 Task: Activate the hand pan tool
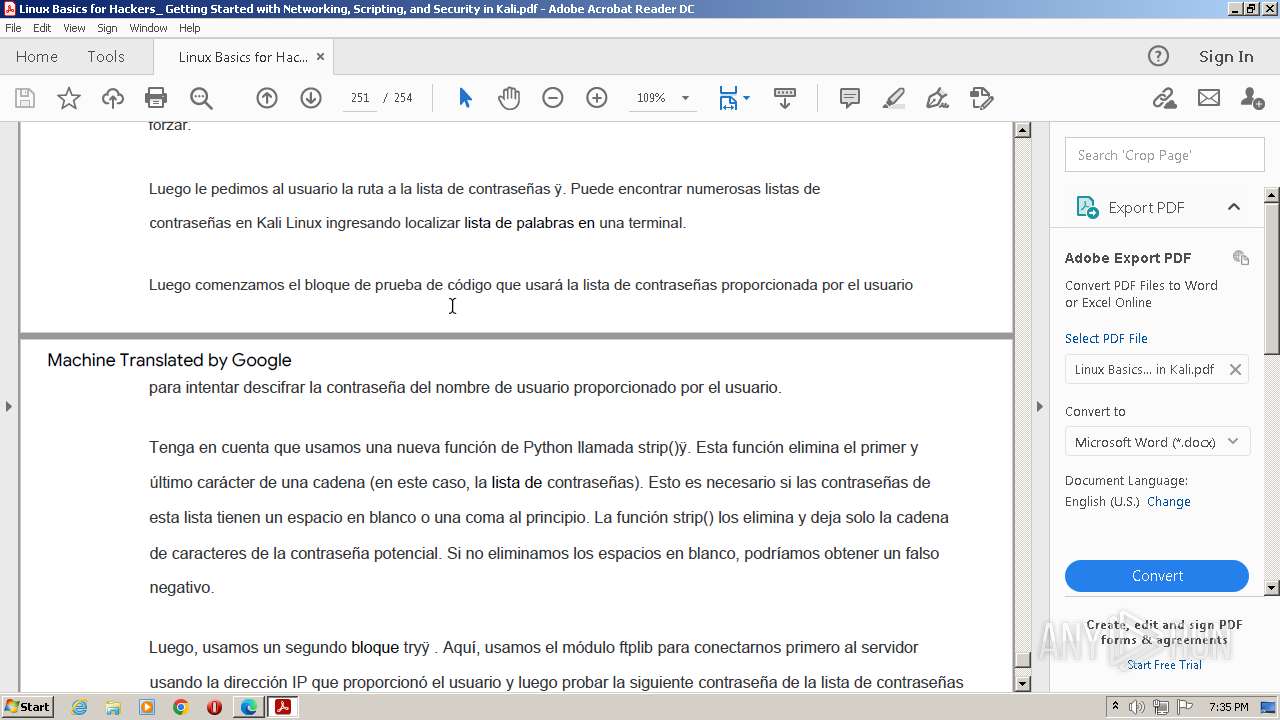click(509, 98)
